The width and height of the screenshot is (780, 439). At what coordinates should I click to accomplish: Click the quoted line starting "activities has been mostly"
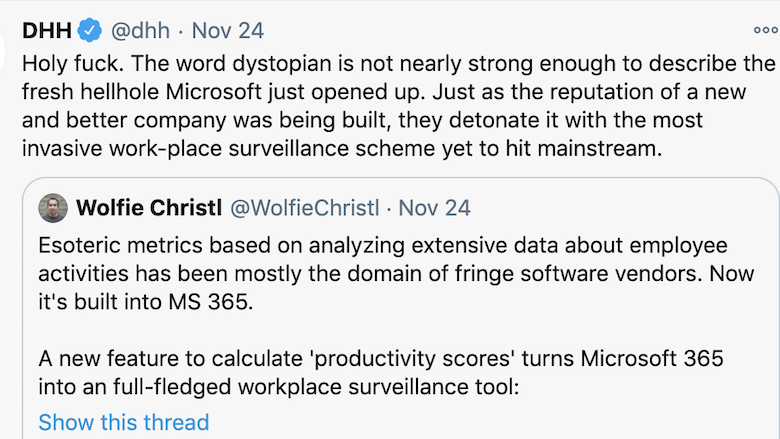396,274
